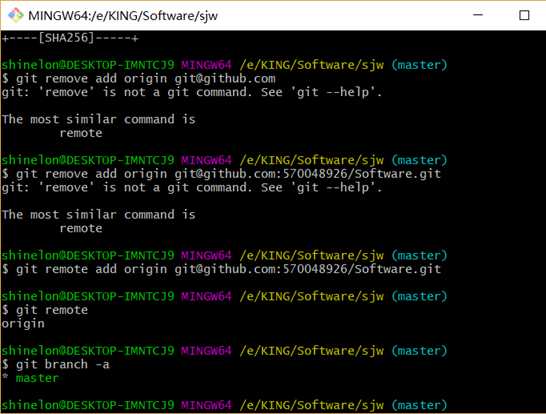Minimize the MINGW64 terminal window
Screen dimensions: 546x414
click(x=478, y=15)
